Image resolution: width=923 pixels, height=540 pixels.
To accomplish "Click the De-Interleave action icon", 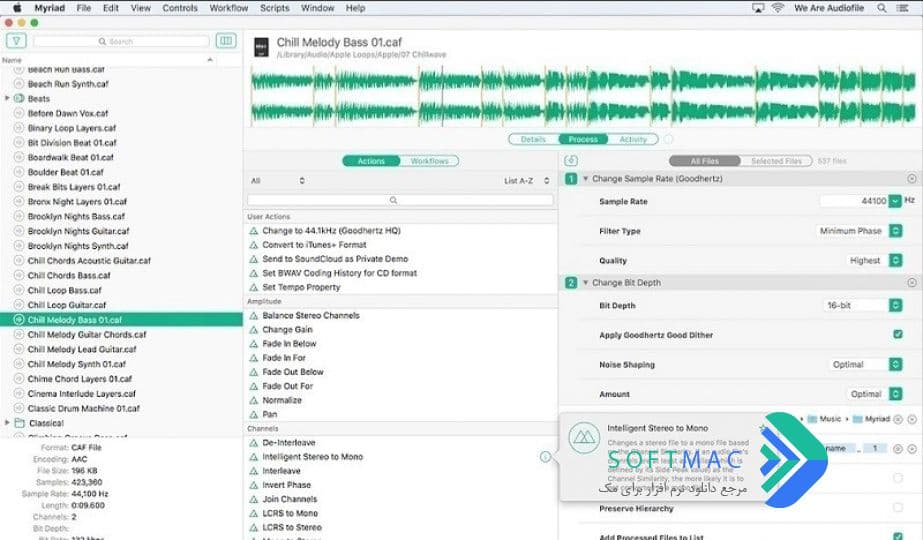I will coord(254,443).
